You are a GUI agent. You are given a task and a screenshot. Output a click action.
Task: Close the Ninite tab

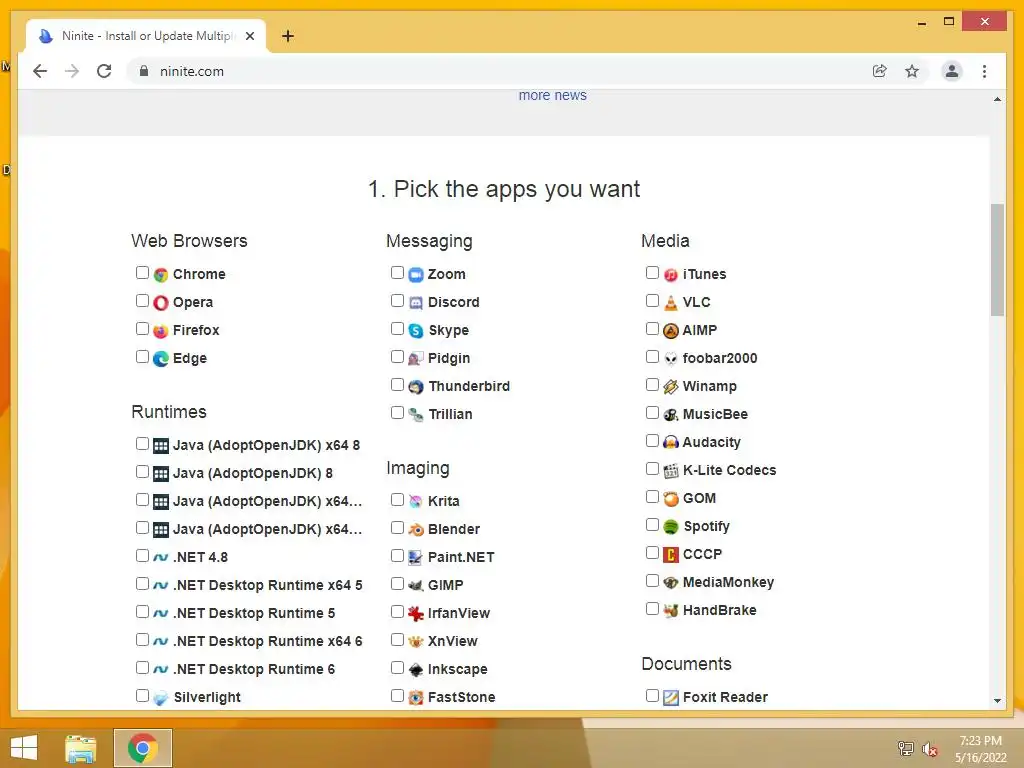click(x=249, y=36)
